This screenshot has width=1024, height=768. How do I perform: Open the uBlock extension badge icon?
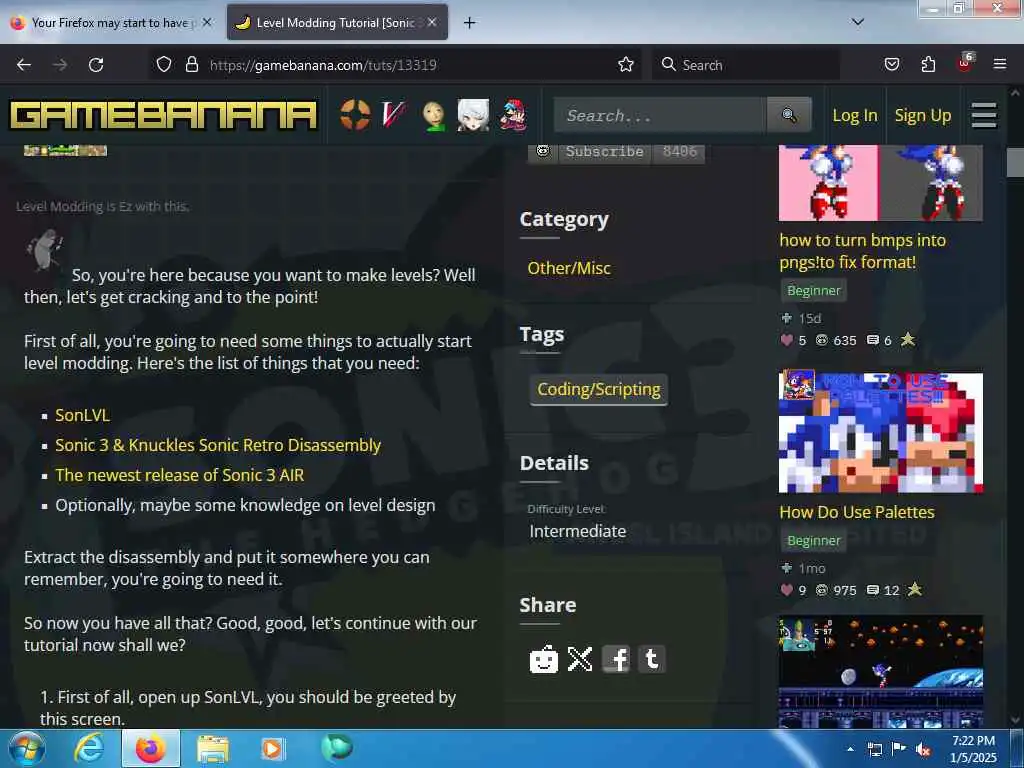pyautogui.click(x=965, y=63)
